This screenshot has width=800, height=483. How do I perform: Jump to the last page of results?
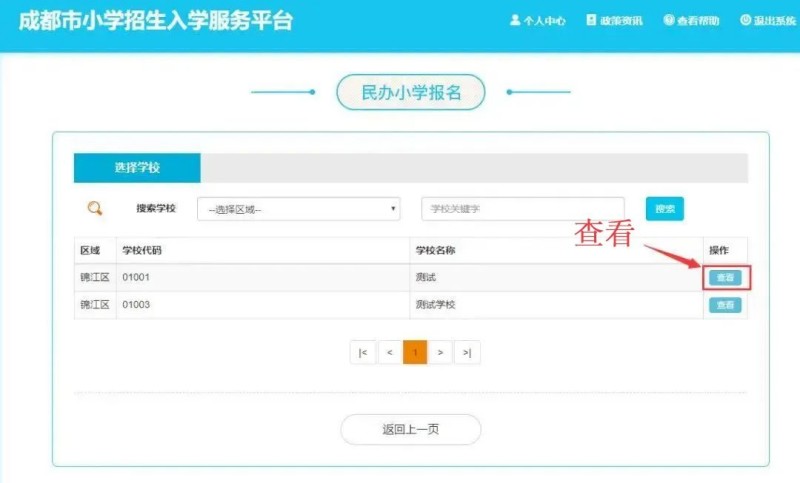tap(467, 352)
